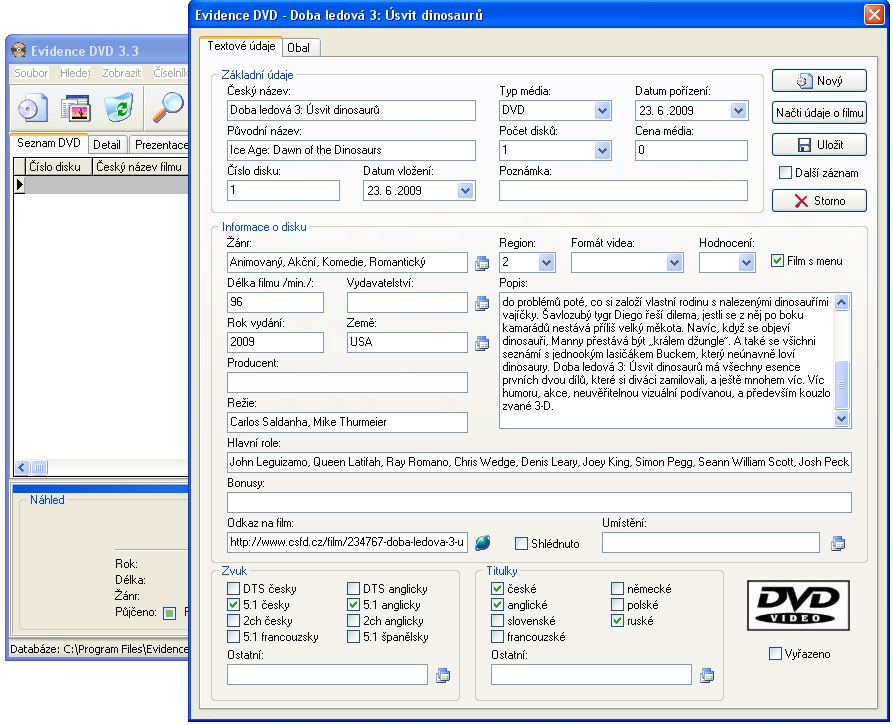The width and height of the screenshot is (893, 725).
Task: Click Načti údaje o filmu button
Action: pos(819,113)
